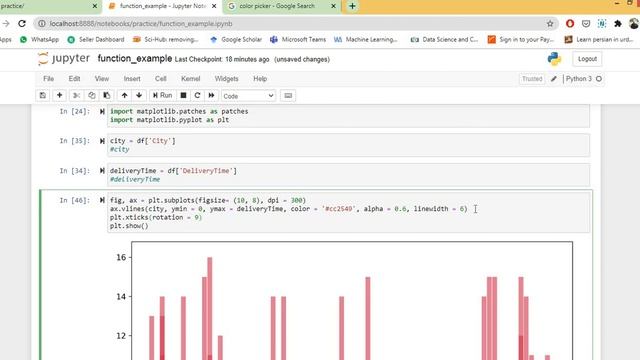Click the pencil edit mode icon
The height and width of the screenshot is (360, 640).
pyautogui.click(x=554, y=79)
